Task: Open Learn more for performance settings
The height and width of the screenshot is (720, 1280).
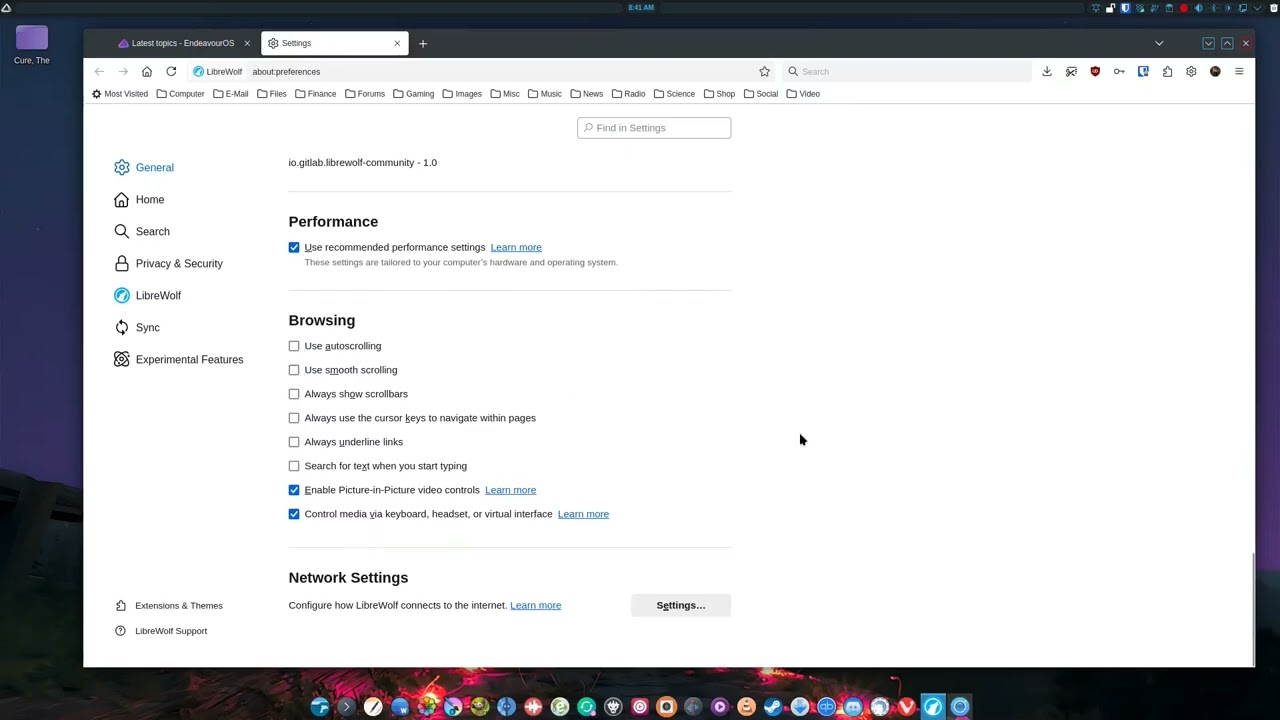Action: pos(516,247)
